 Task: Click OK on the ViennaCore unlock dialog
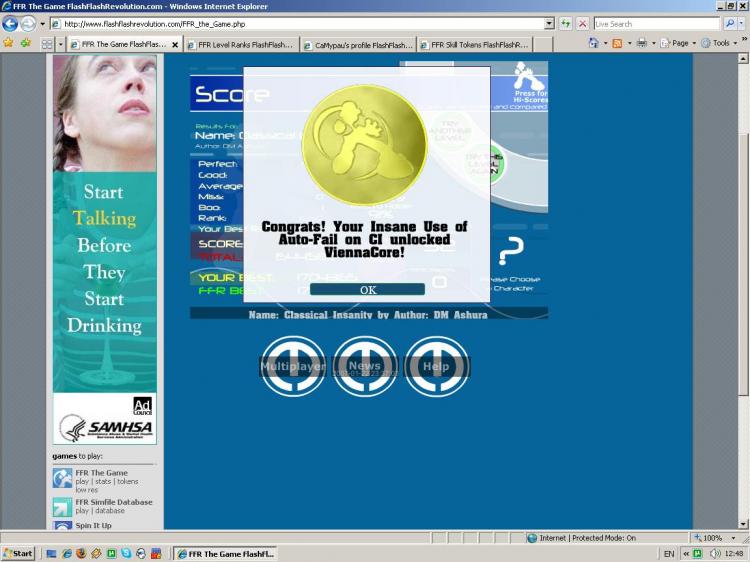[367, 290]
